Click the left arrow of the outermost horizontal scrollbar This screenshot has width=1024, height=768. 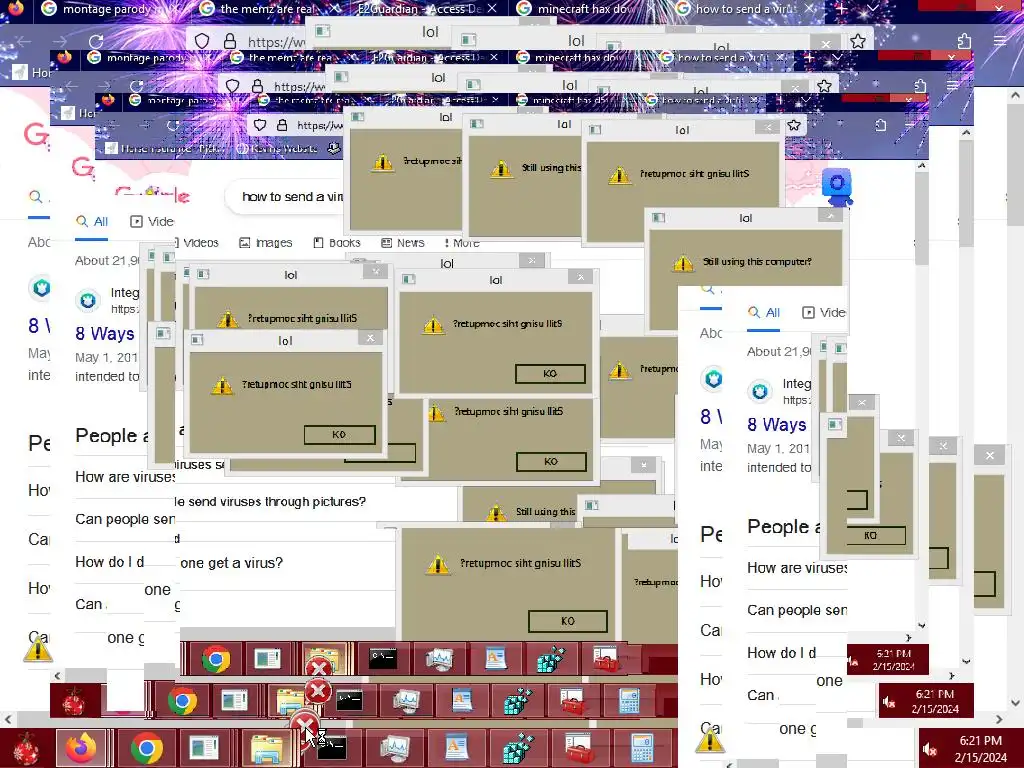[x=8, y=719]
